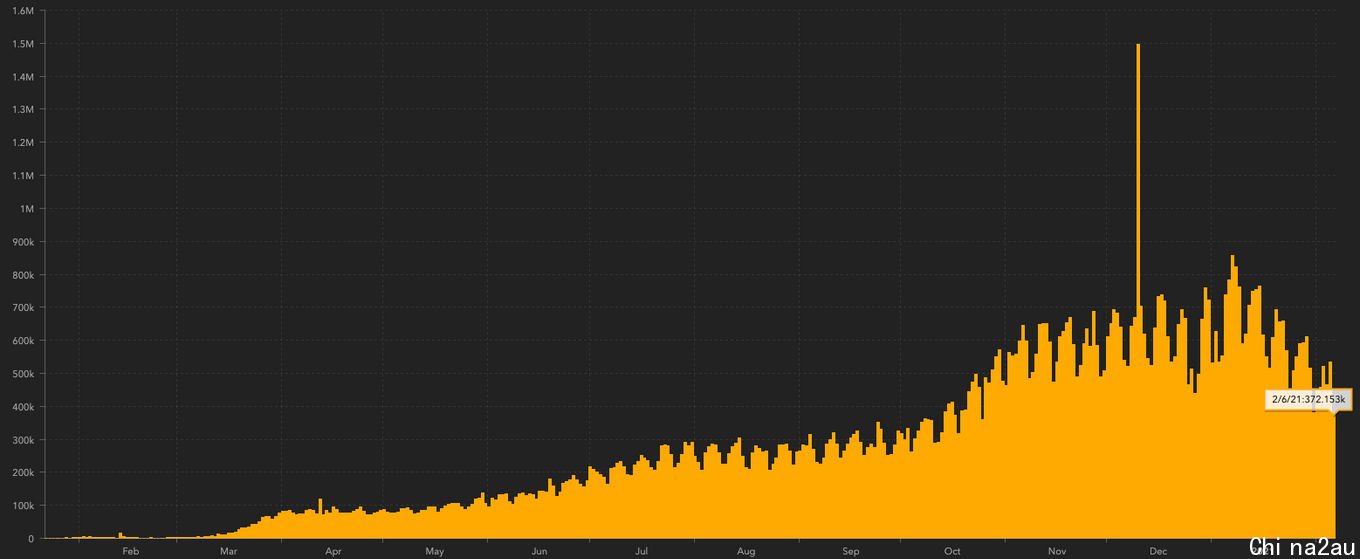Screen dimensions: 1360x559
Task: Click the Feb x-axis label
Action: tap(130, 551)
